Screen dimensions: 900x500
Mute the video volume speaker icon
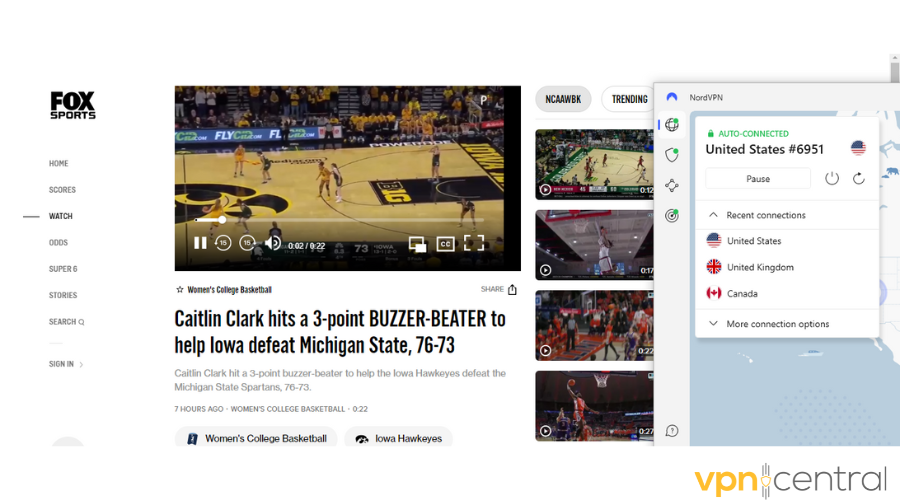(273, 243)
